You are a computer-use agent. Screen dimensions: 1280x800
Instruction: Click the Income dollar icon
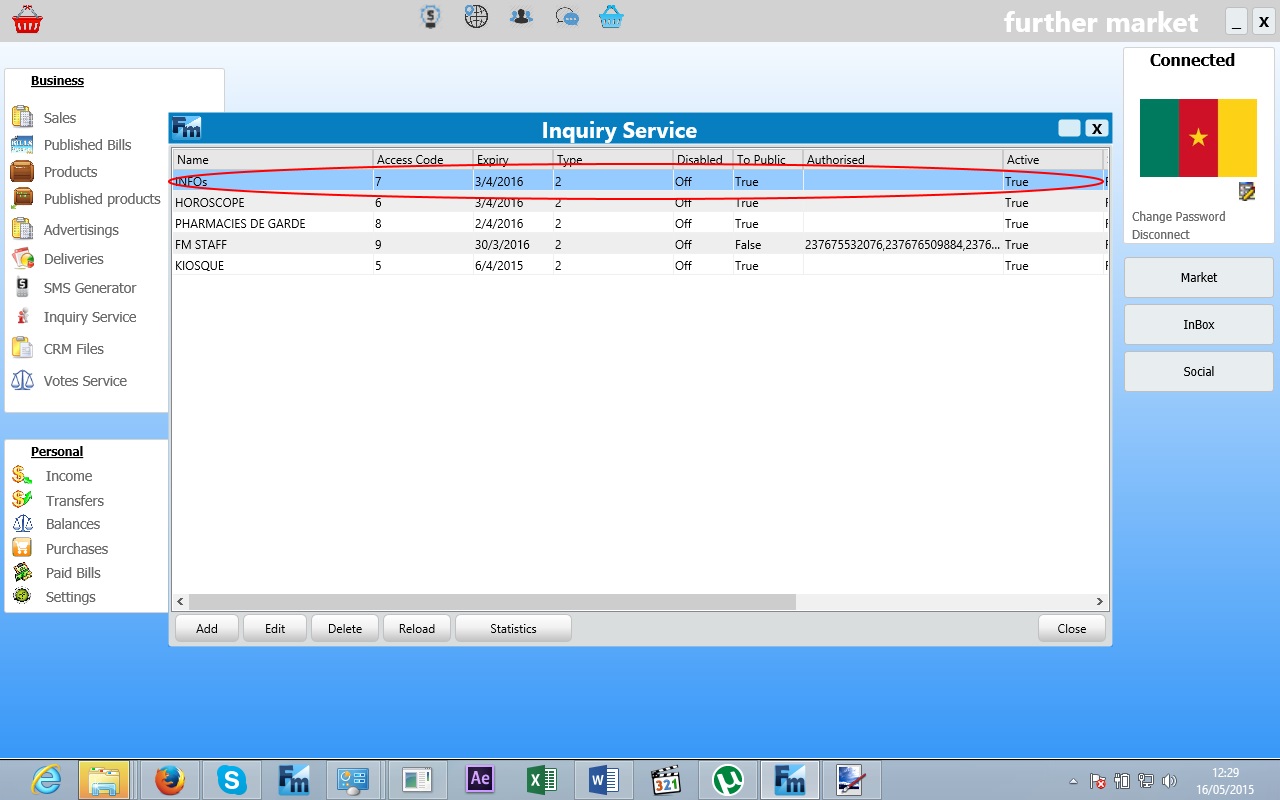click(x=22, y=475)
